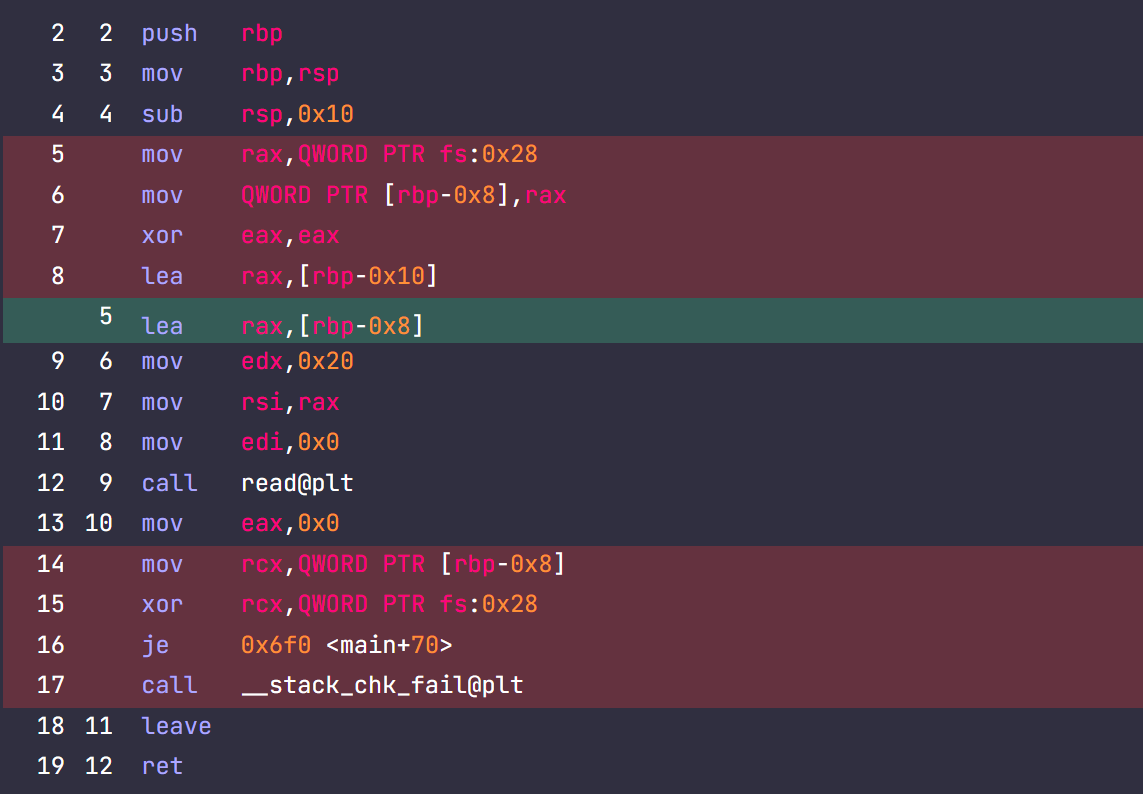This screenshot has width=1143, height=794.
Task: Click the push instruction mnemonic
Action: [169, 33]
